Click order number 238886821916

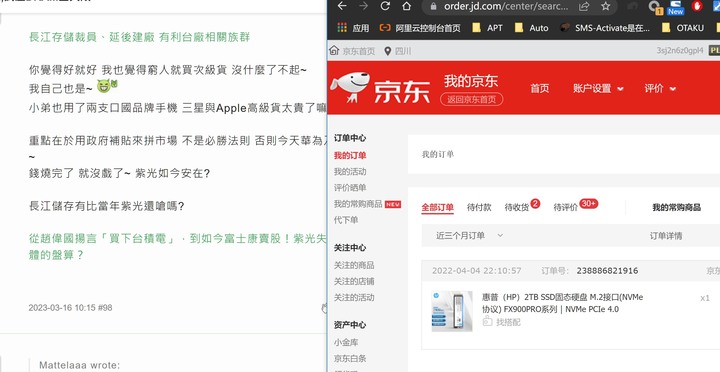(608, 271)
